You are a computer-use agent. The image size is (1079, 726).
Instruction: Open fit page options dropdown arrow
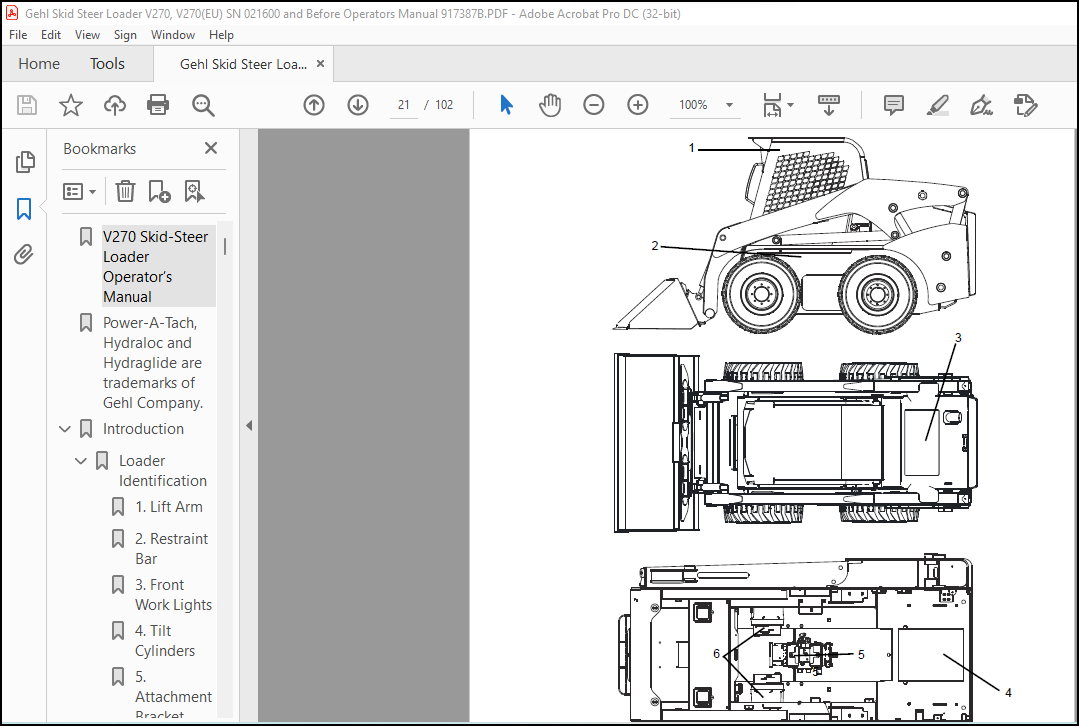790,105
